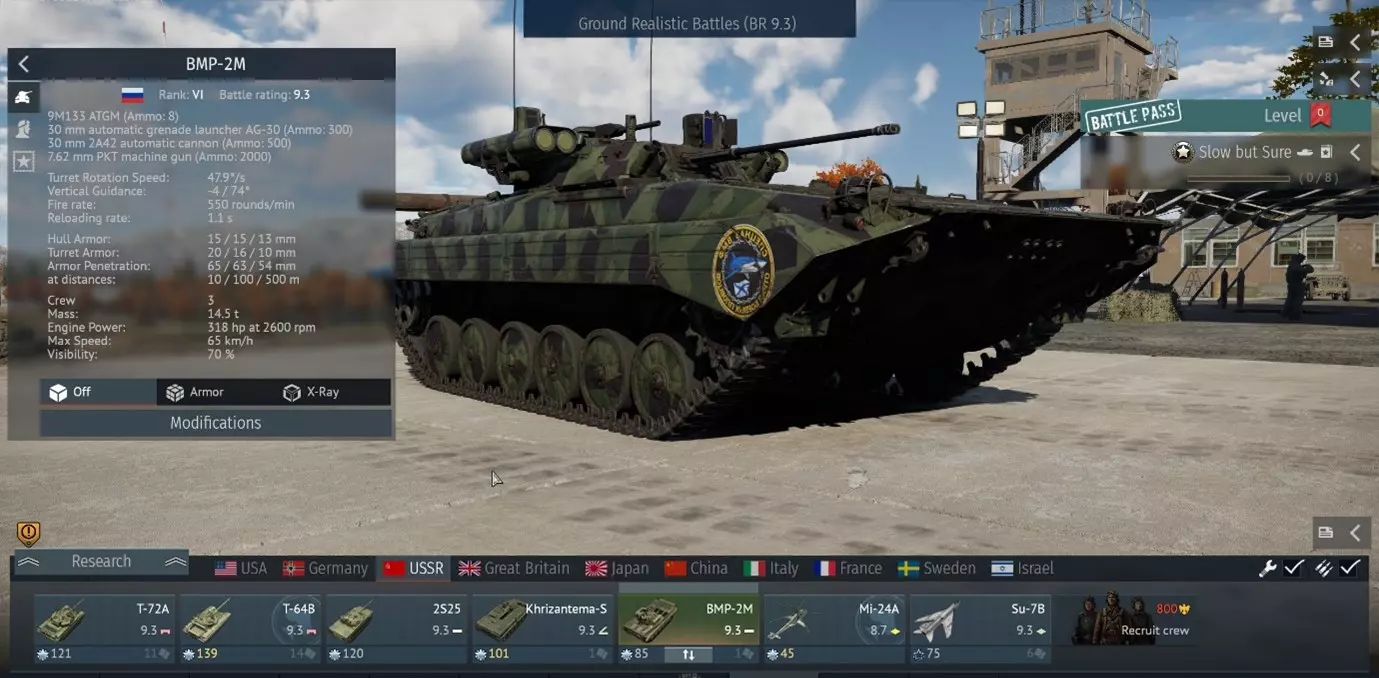Viewport: 1379px width, 678px height.
Task: Open the star decorations icon tab
Action: [x=23, y=161]
